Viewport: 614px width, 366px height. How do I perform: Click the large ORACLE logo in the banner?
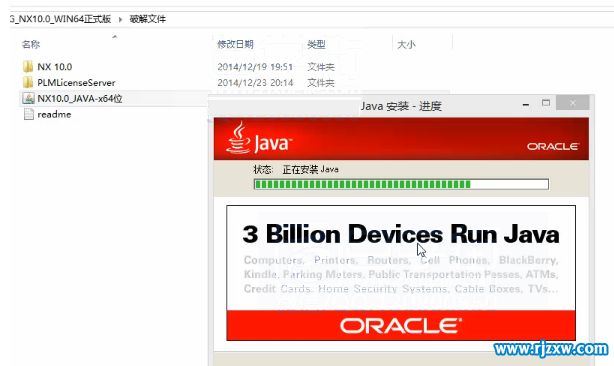[x=401, y=326]
